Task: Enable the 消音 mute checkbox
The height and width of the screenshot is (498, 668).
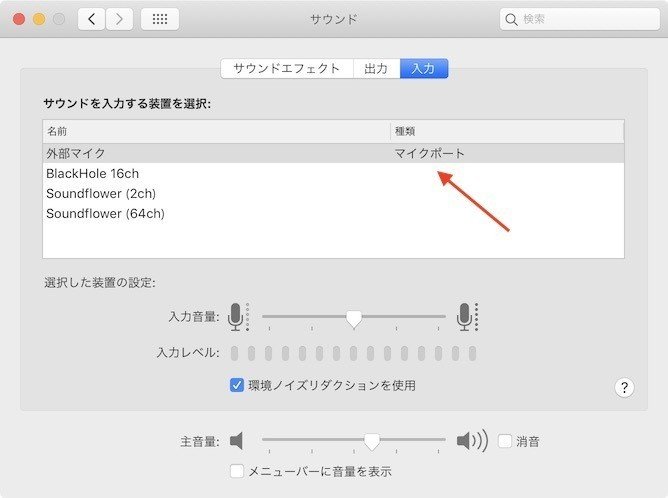Action: pyautogui.click(x=505, y=441)
